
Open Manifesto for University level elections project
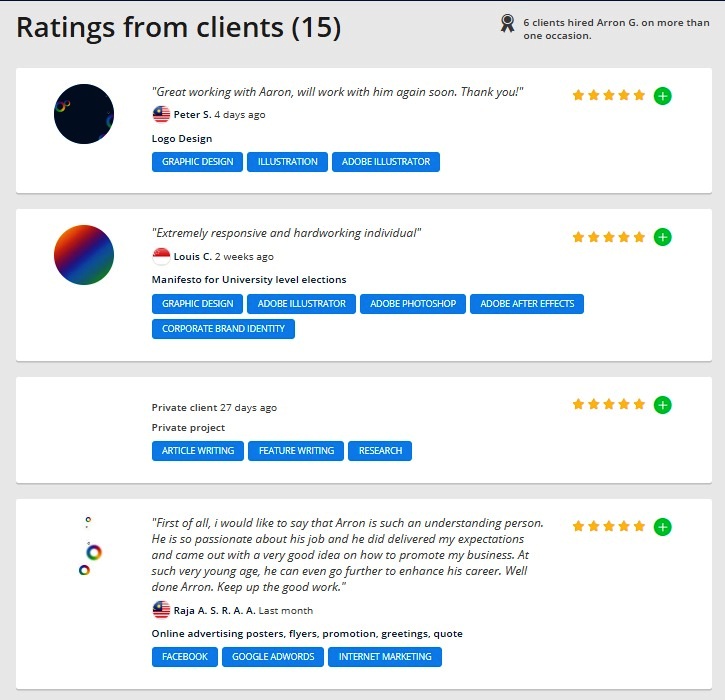tap(249, 280)
